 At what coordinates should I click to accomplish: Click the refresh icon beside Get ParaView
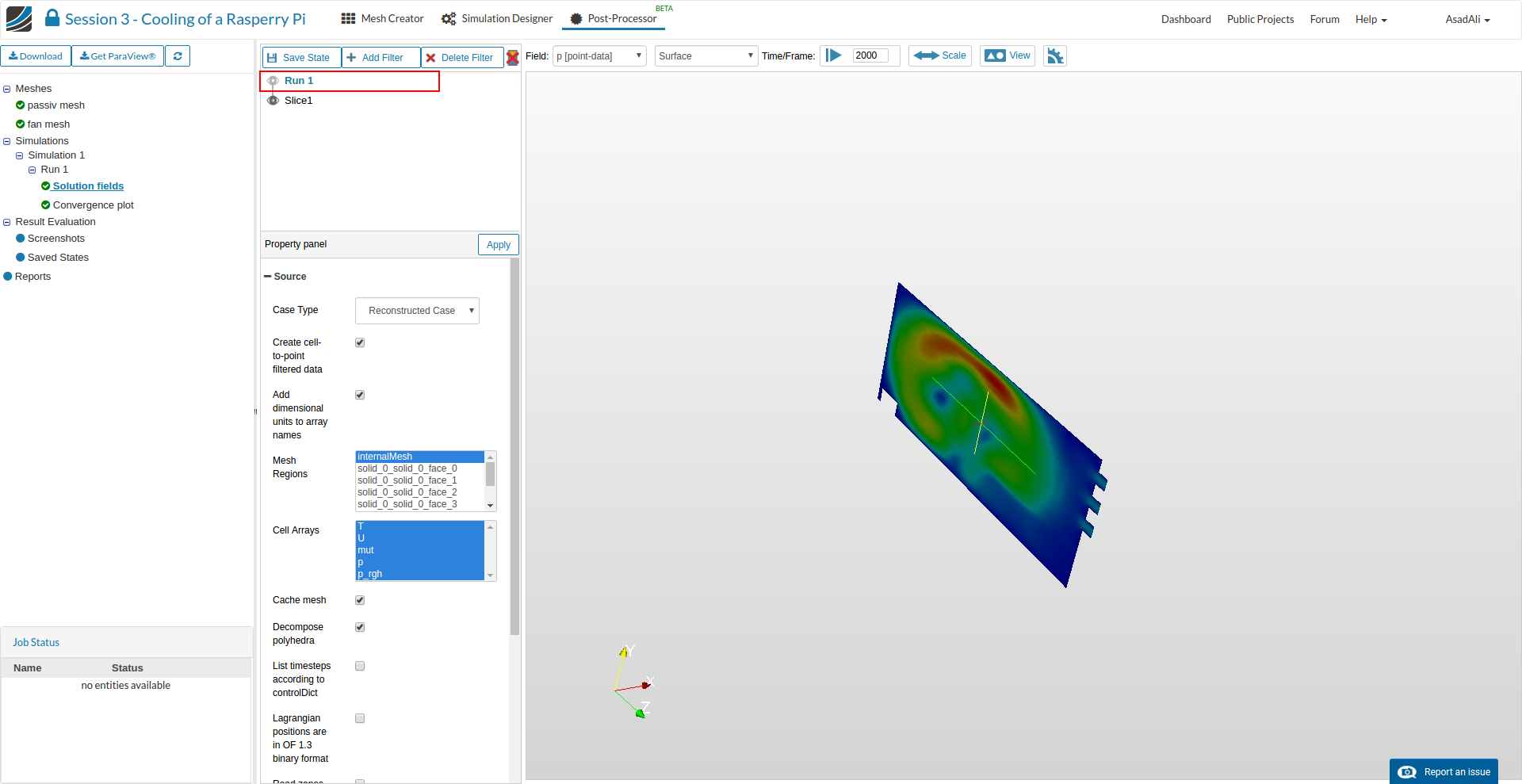tap(178, 56)
